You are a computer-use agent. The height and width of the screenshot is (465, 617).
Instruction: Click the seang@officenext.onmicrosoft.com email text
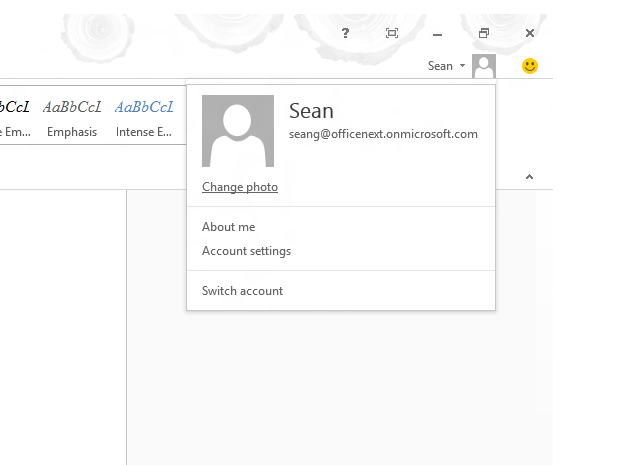(x=383, y=134)
